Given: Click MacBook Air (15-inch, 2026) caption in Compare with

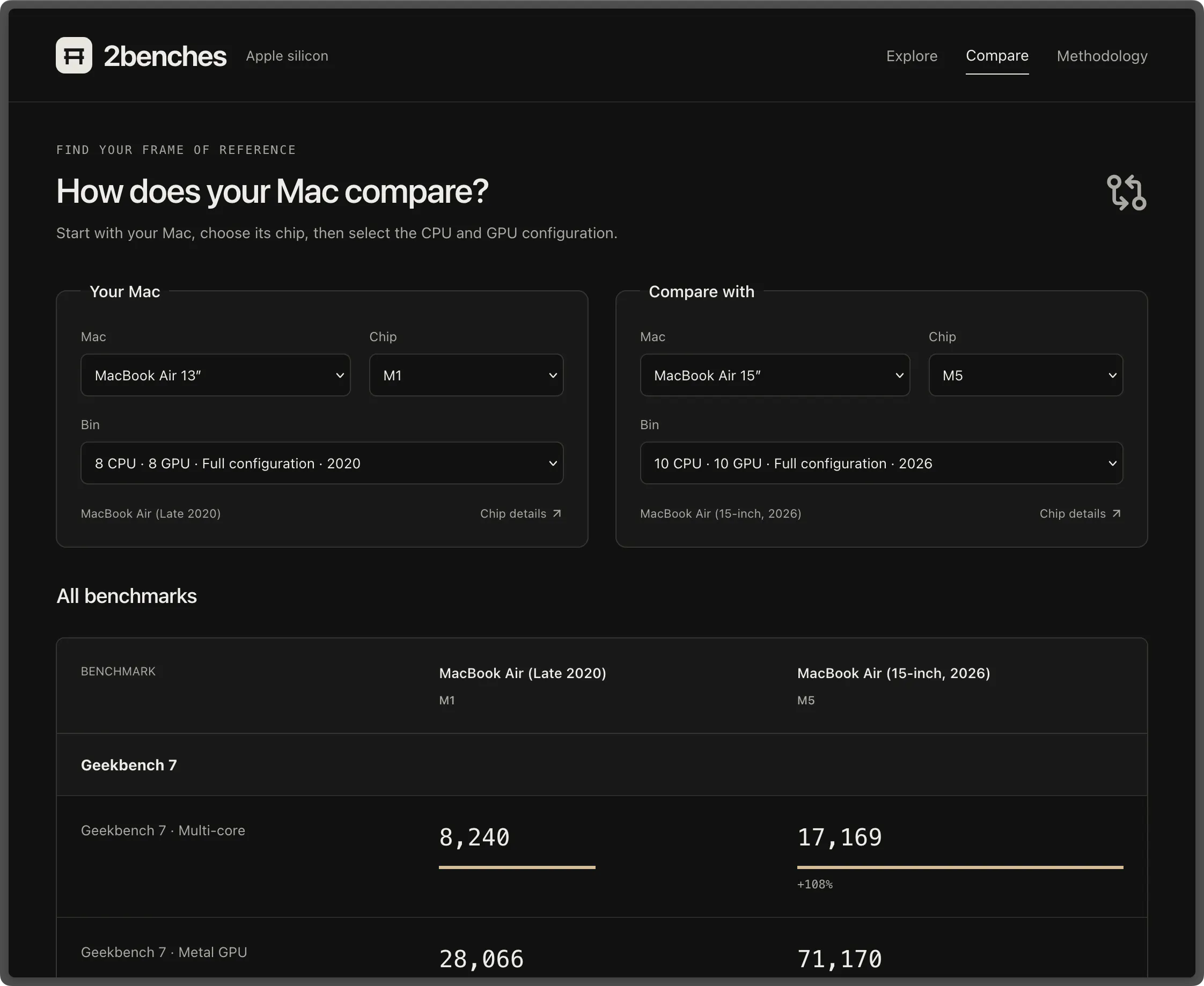Looking at the screenshot, I should 720,513.
